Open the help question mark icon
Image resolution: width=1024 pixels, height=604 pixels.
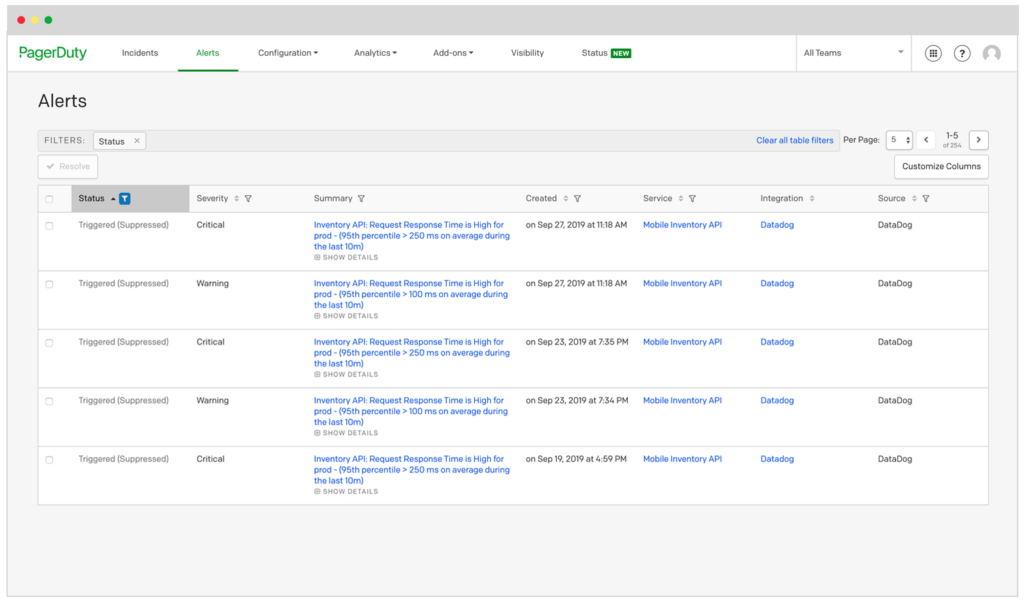pos(961,54)
